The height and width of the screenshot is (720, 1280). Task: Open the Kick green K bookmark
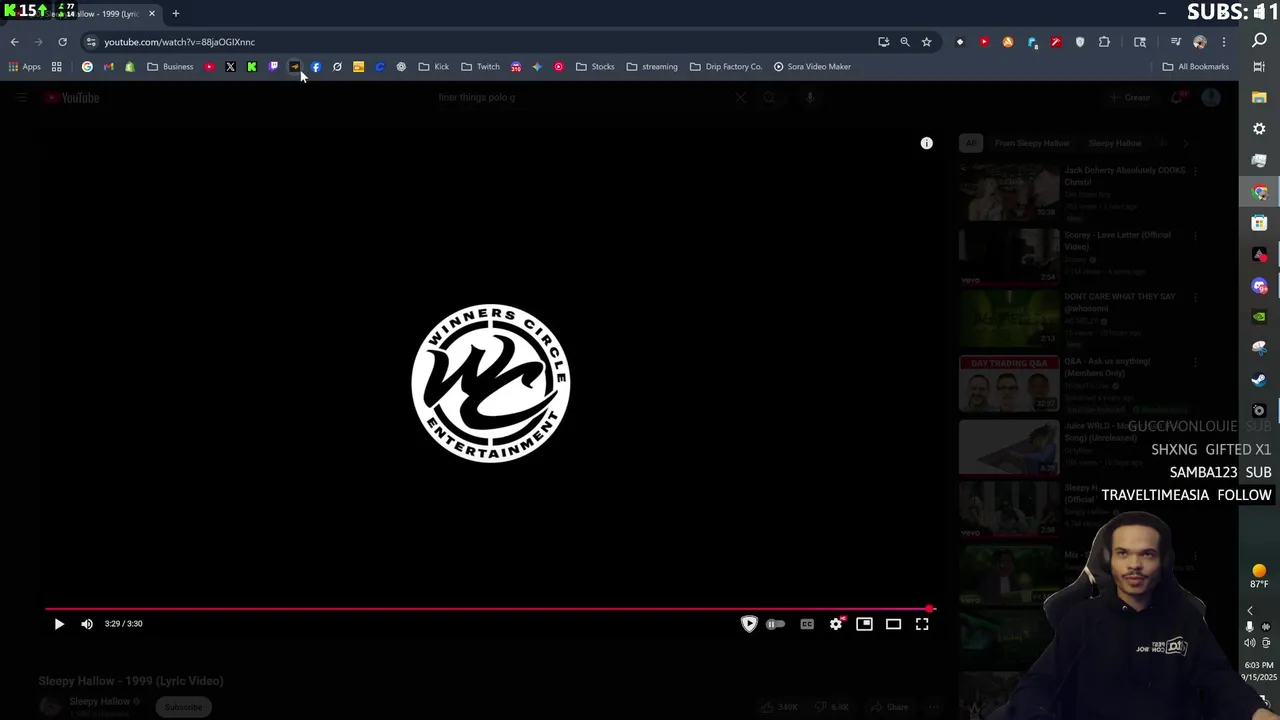tap(252, 67)
